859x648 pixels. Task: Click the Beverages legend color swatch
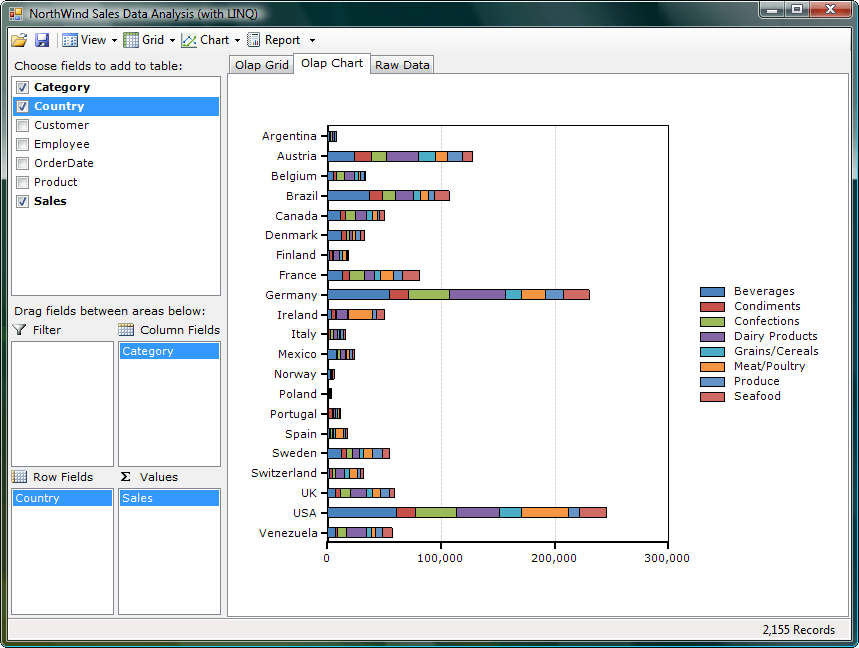pos(712,292)
